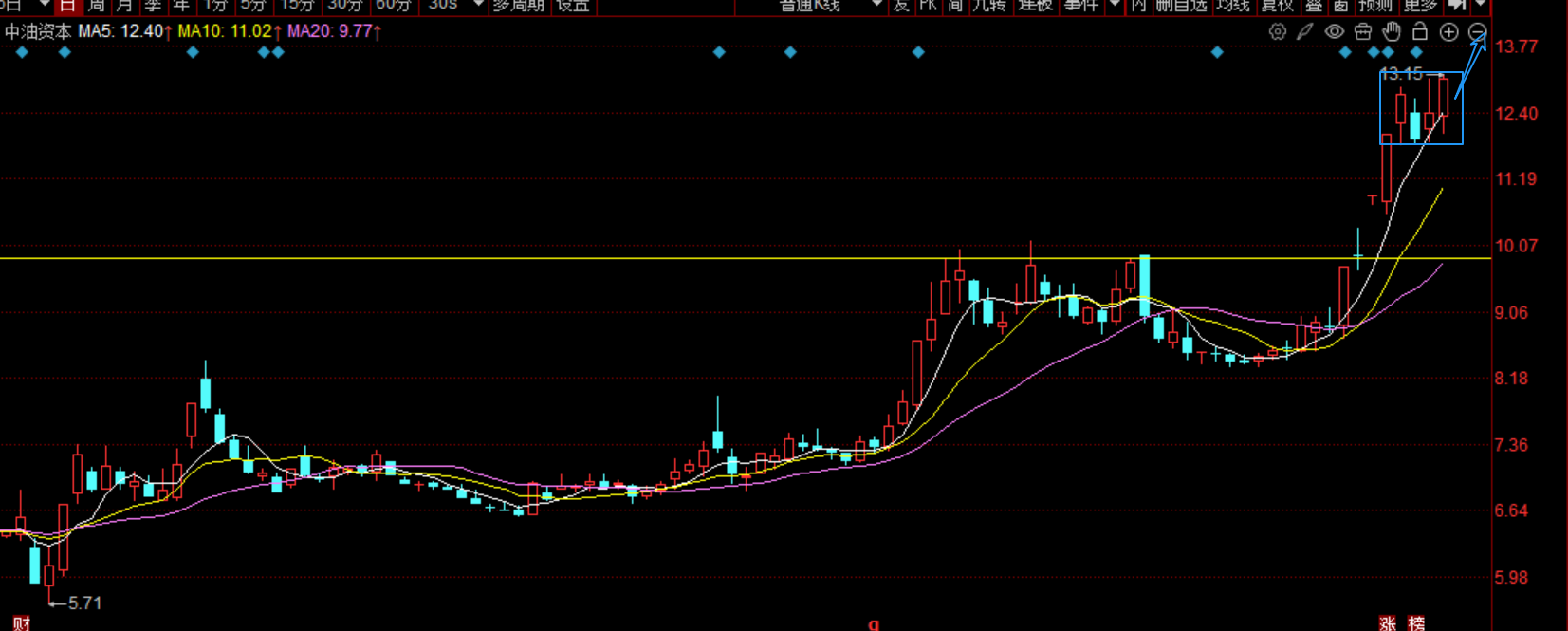Click the 6.64 price axis label

1512,510
